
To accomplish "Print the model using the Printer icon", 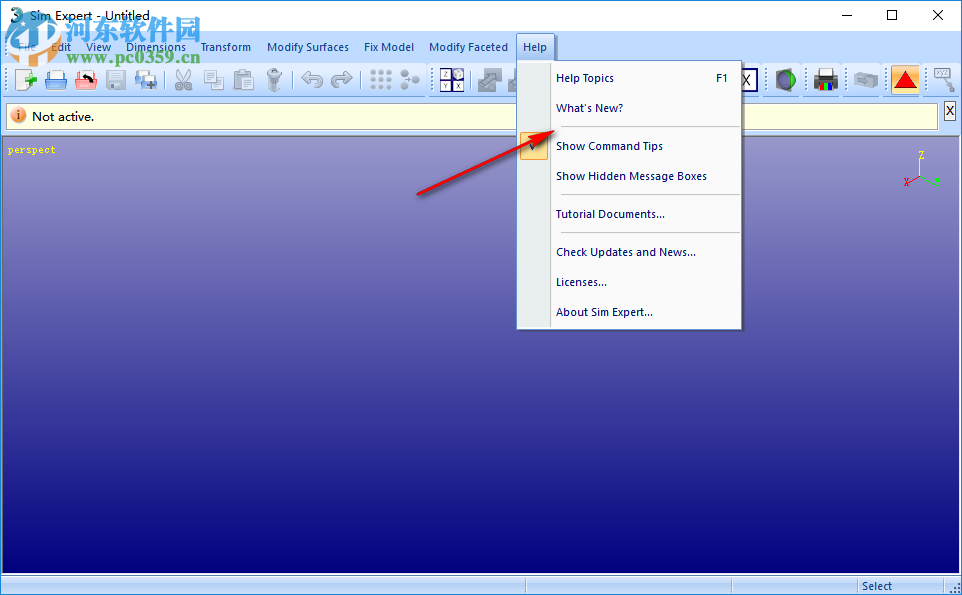I will (824, 80).
